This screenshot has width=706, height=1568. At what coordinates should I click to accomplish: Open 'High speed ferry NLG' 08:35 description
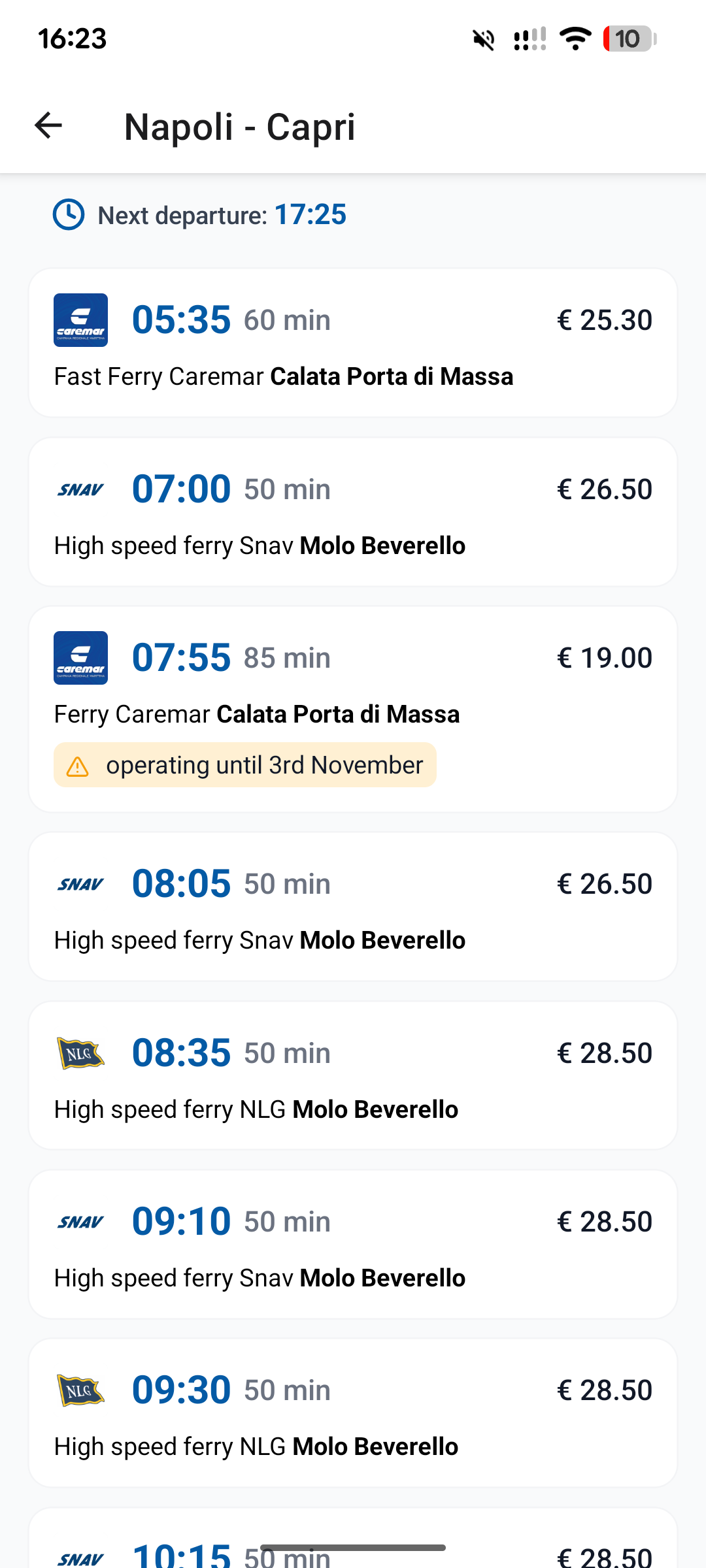tap(256, 1109)
